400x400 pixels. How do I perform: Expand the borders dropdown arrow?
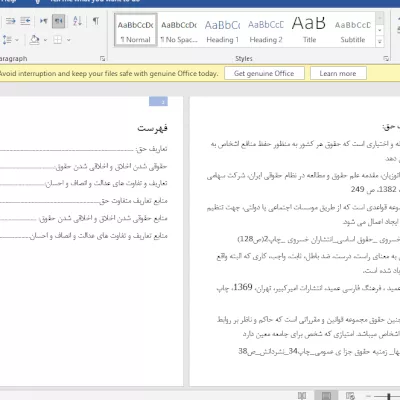tap(69, 40)
